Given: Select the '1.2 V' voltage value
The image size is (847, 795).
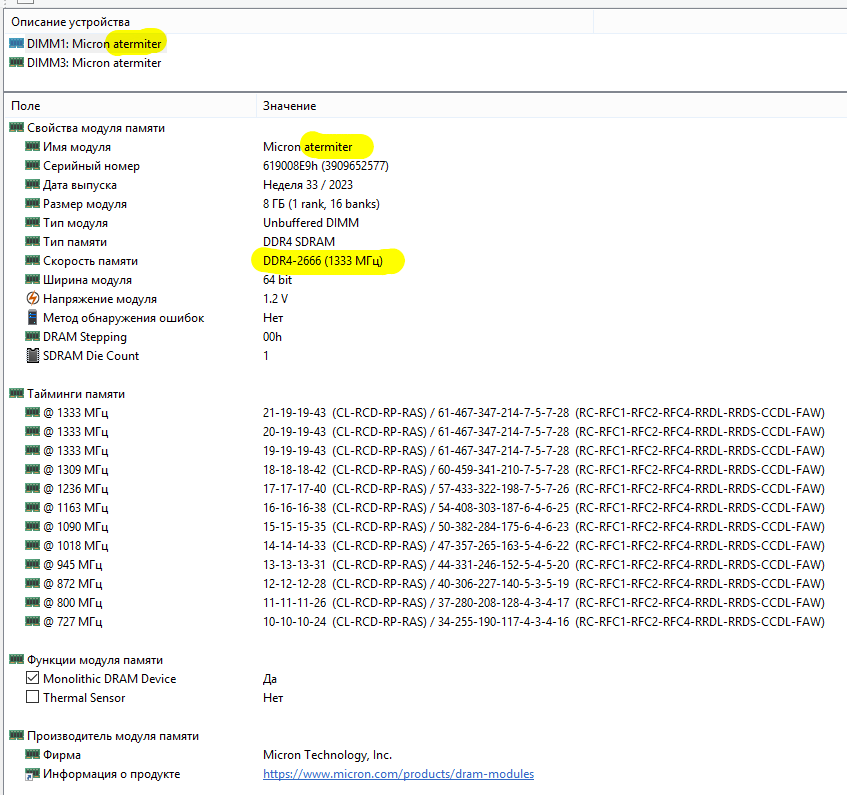Looking at the screenshot, I should (x=275, y=299).
